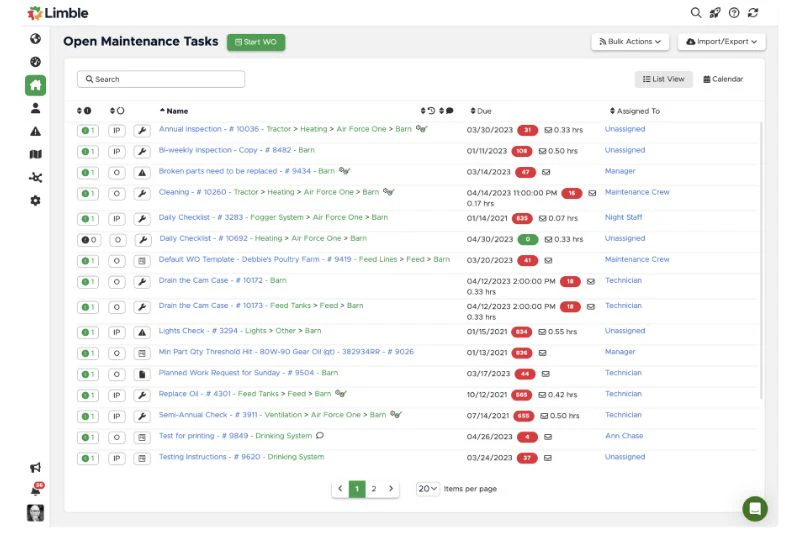Open the warning triangle icon in sidebar
The image size is (800, 533).
(x=35, y=131)
